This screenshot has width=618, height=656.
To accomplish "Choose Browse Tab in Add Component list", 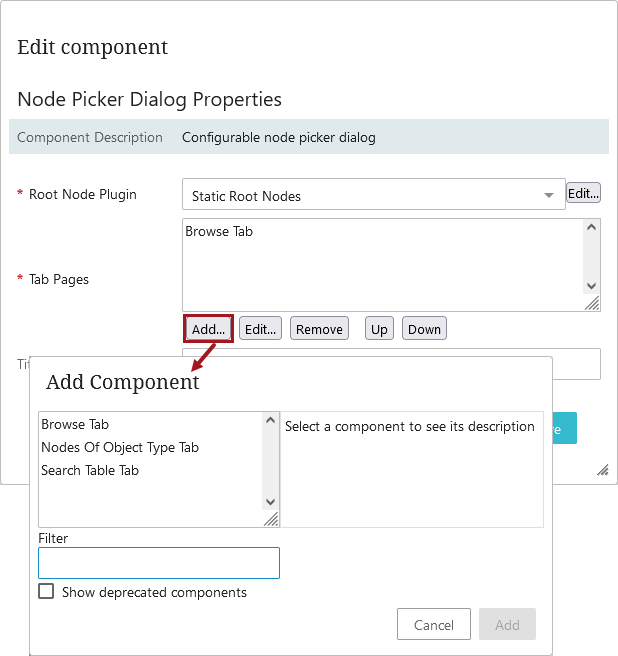I will pos(75,425).
